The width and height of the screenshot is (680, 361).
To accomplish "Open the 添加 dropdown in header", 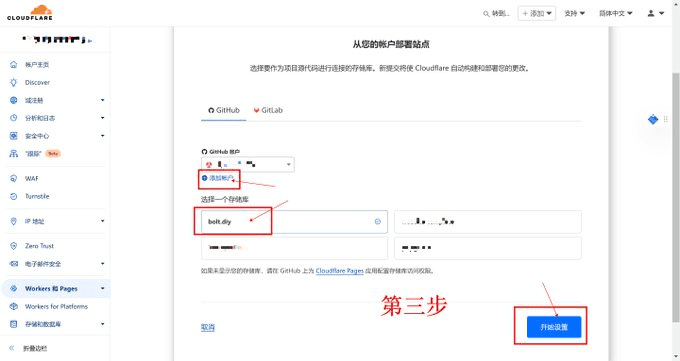I will coord(537,13).
